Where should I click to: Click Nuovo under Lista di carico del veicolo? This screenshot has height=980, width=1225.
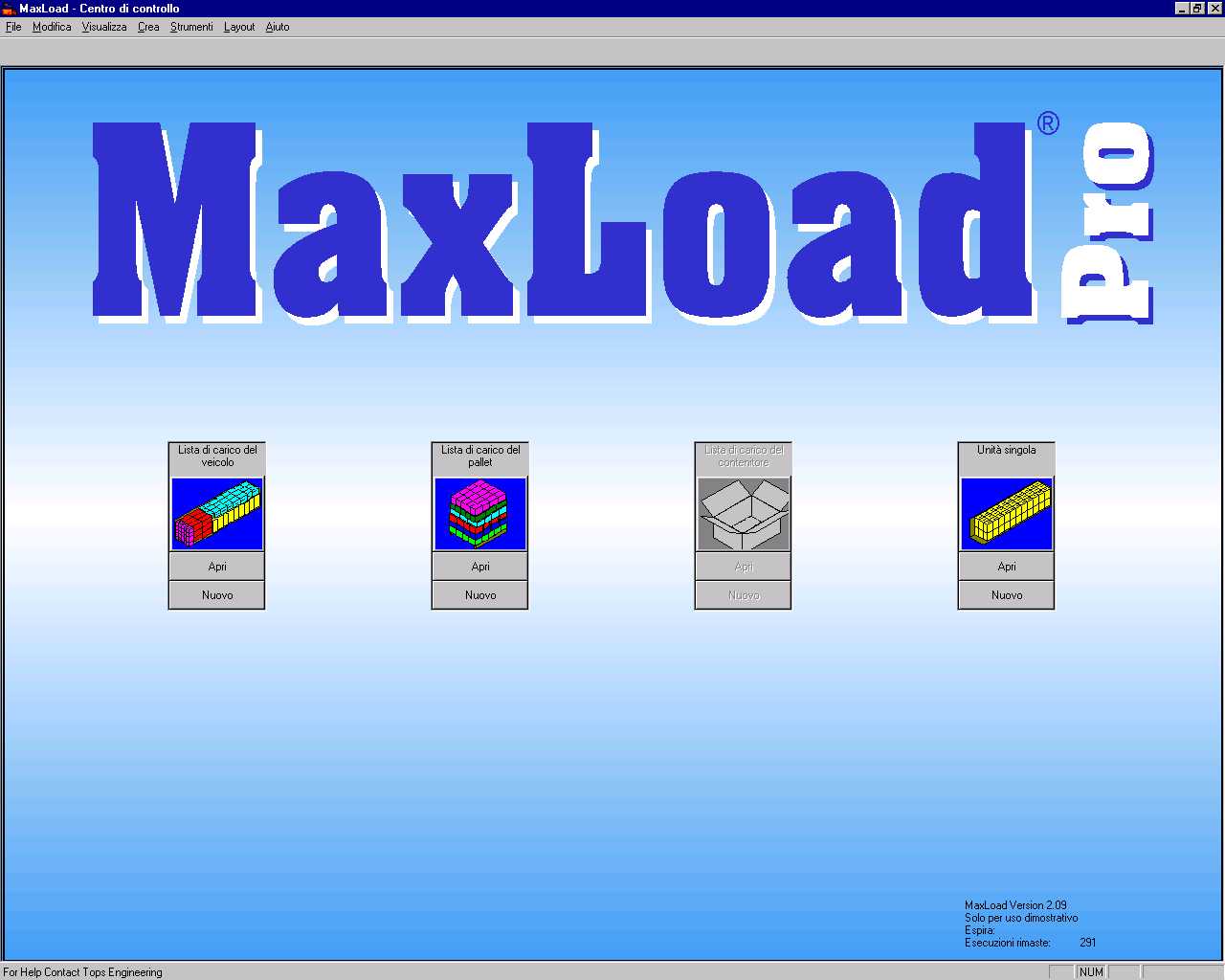point(217,595)
